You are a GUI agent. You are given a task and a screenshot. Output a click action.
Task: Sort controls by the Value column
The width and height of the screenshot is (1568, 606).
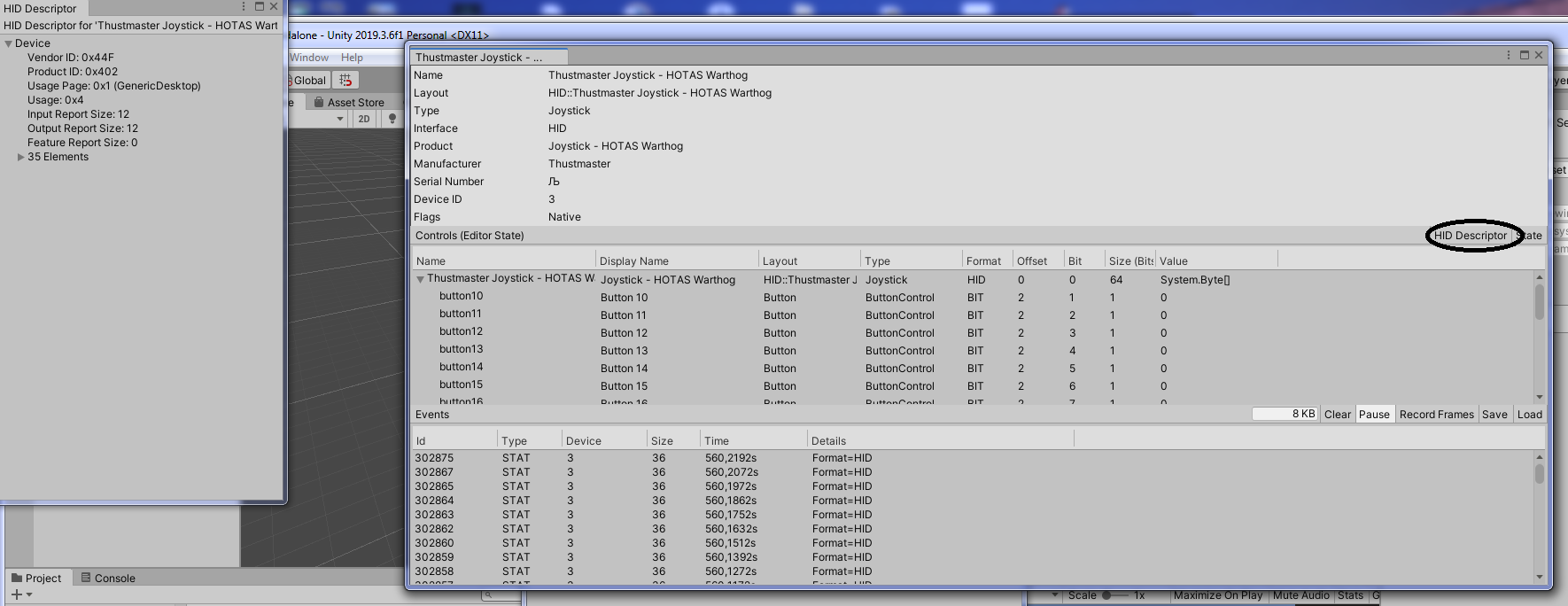pyautogui.click(x=1216, y=261)
